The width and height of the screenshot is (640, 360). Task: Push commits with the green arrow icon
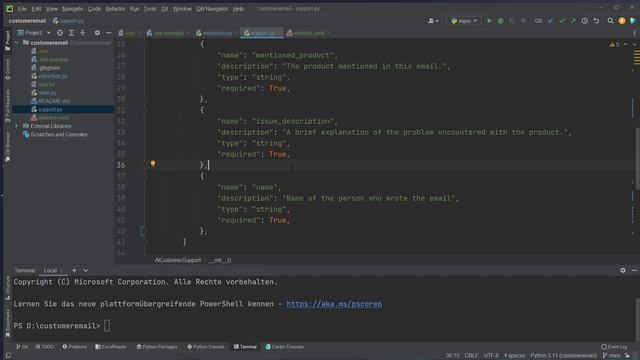pos(573,21)
